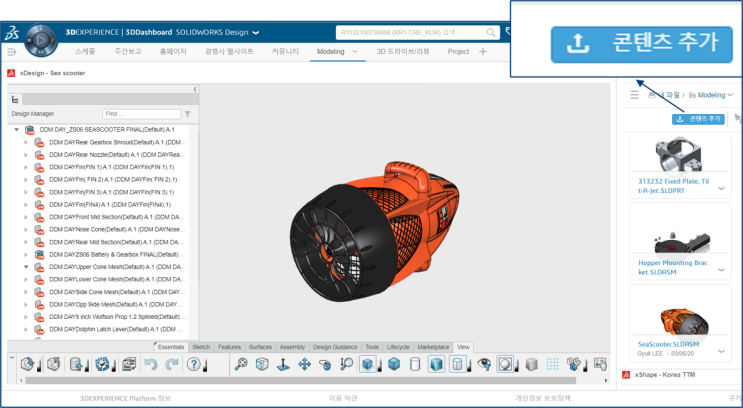The width and height of the screenshot is (743, 408).
Task: Click the left arrow of the action bar scrollbar
Action: (21, 381)
